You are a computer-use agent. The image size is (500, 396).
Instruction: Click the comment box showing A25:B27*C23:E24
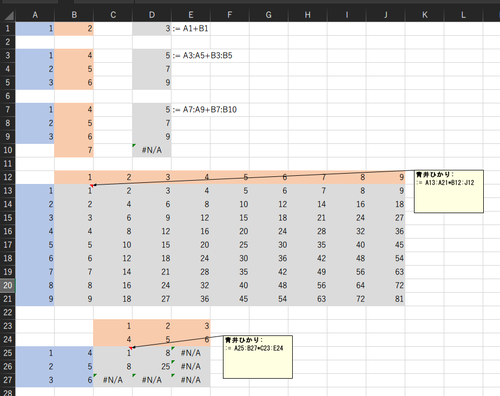pos(258,357)
